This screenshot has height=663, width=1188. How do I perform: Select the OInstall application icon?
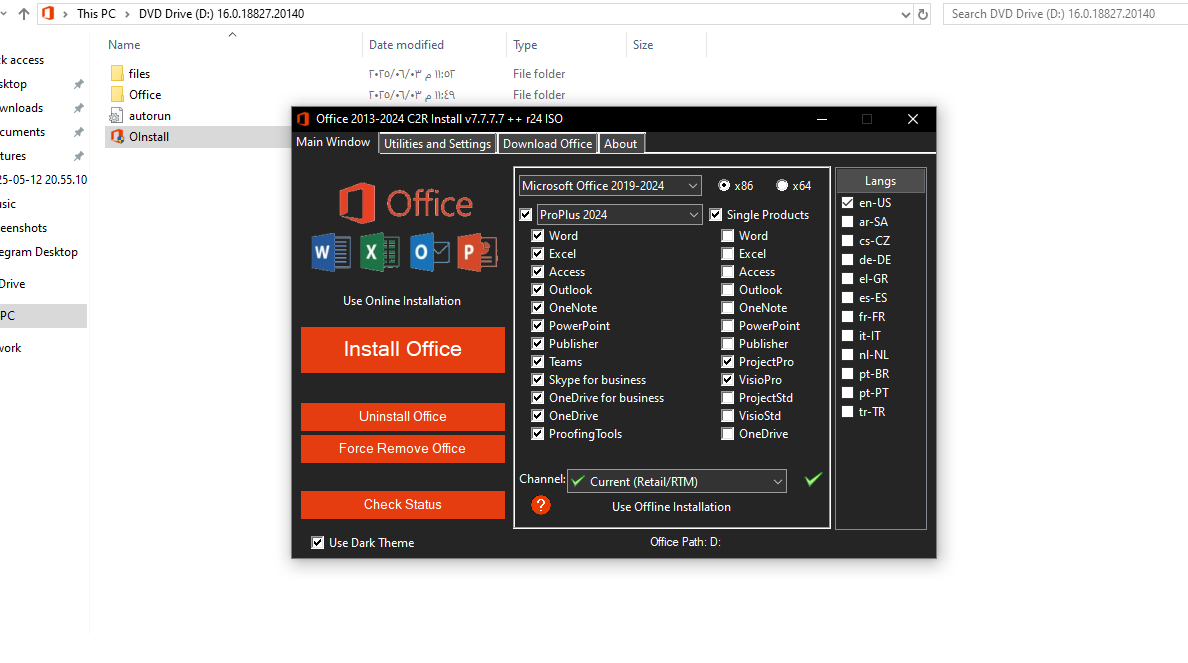pyautogui.click(x=117, y=137)
